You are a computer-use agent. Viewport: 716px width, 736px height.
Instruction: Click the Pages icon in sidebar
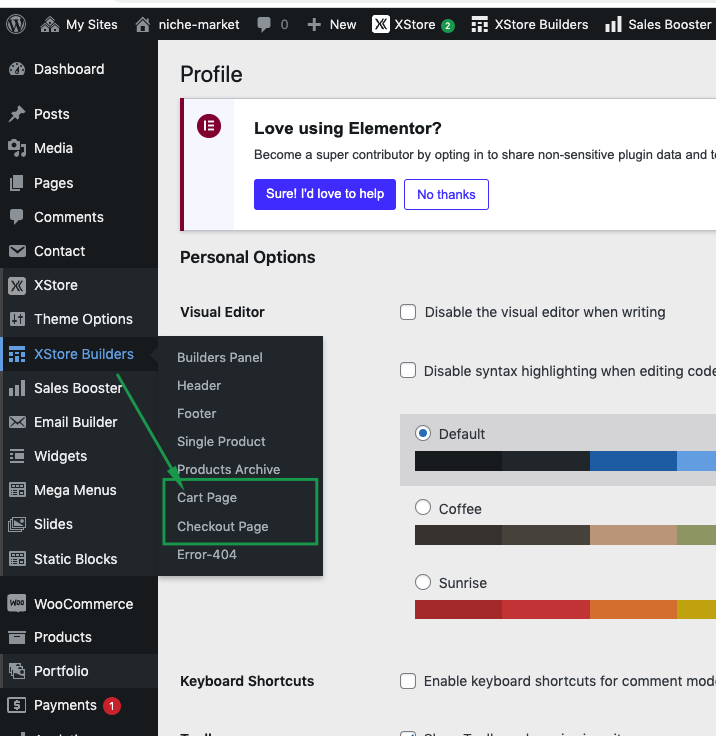(17, 183)
